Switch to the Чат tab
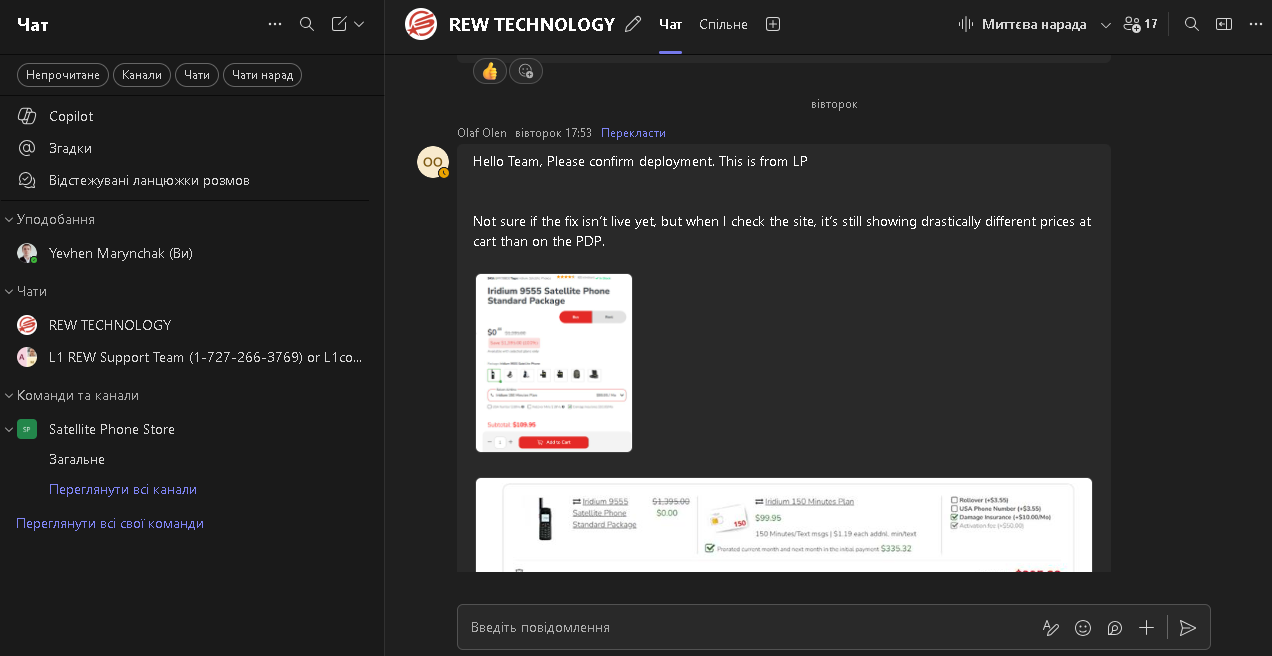The width and height of the screenshot is (1272, 656). [670, 24]
